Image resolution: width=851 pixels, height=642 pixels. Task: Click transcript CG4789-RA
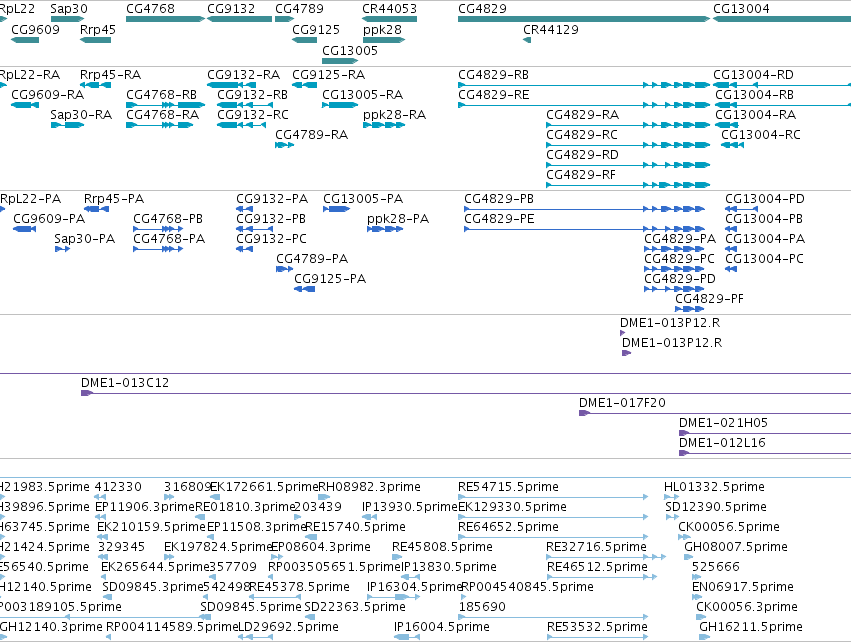(x=284, y=145)
